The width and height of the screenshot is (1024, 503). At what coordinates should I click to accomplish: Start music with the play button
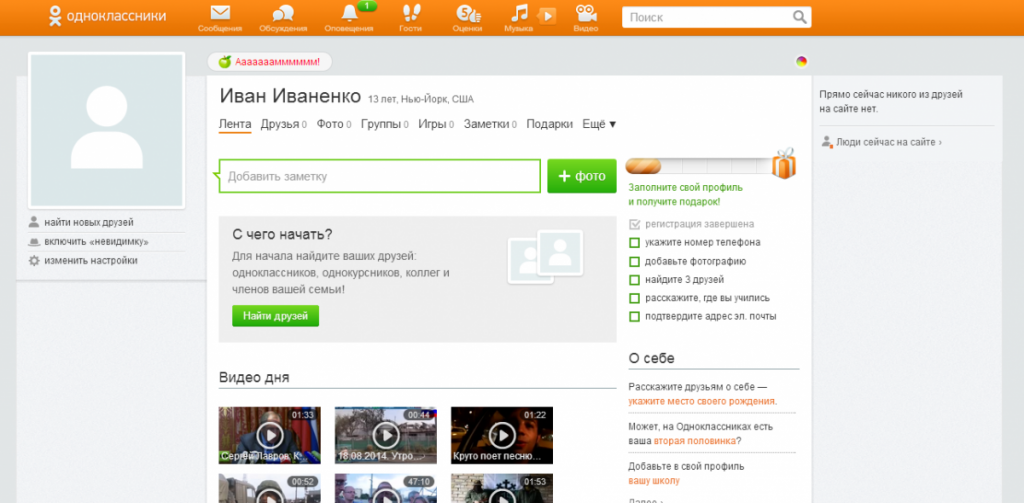click(x=547, y=16)
